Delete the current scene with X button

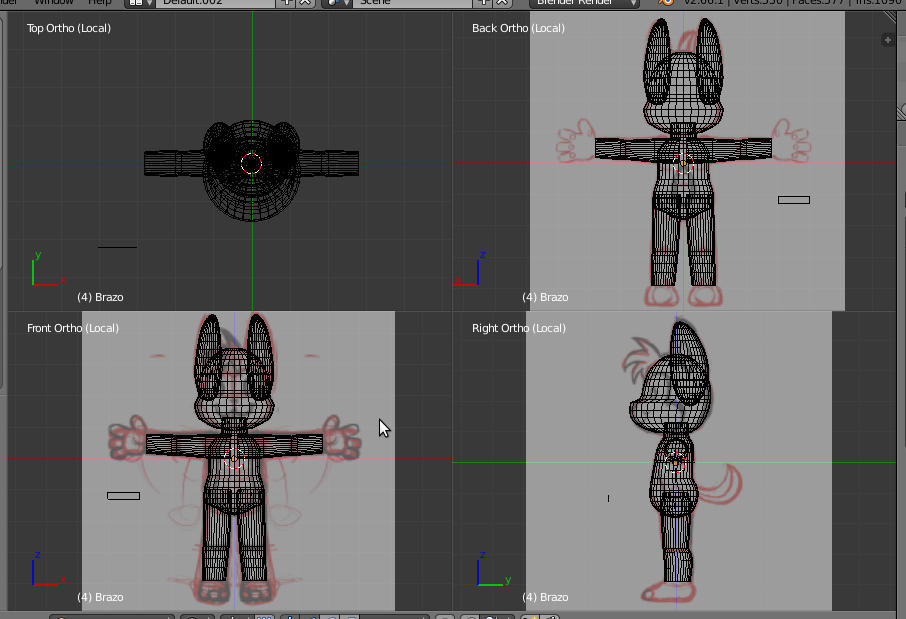pos(503,2)
